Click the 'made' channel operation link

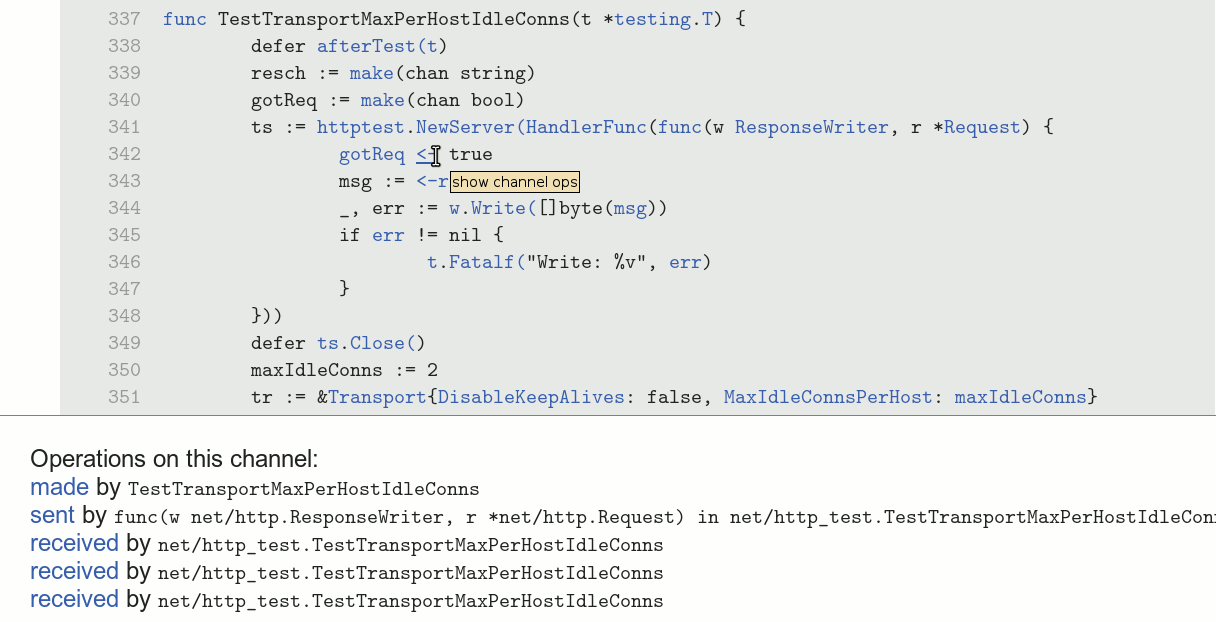pos(59,488)
